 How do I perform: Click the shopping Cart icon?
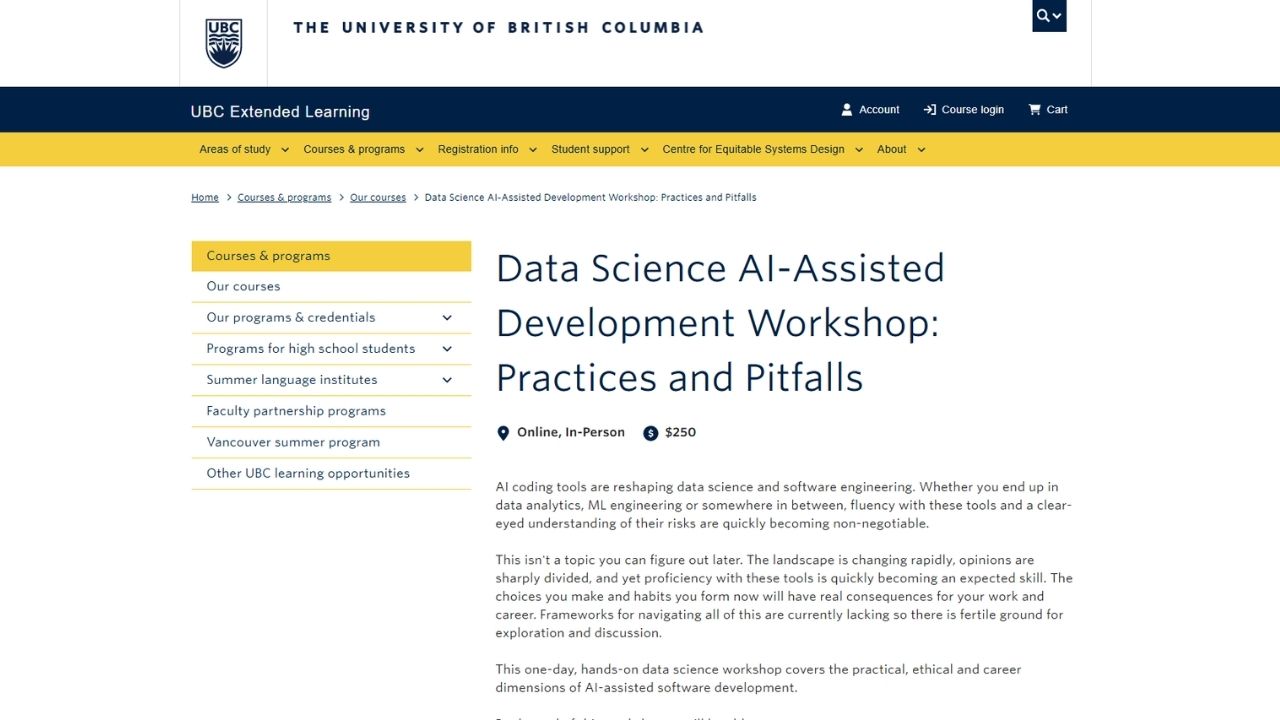click(x=1035, y=110)
